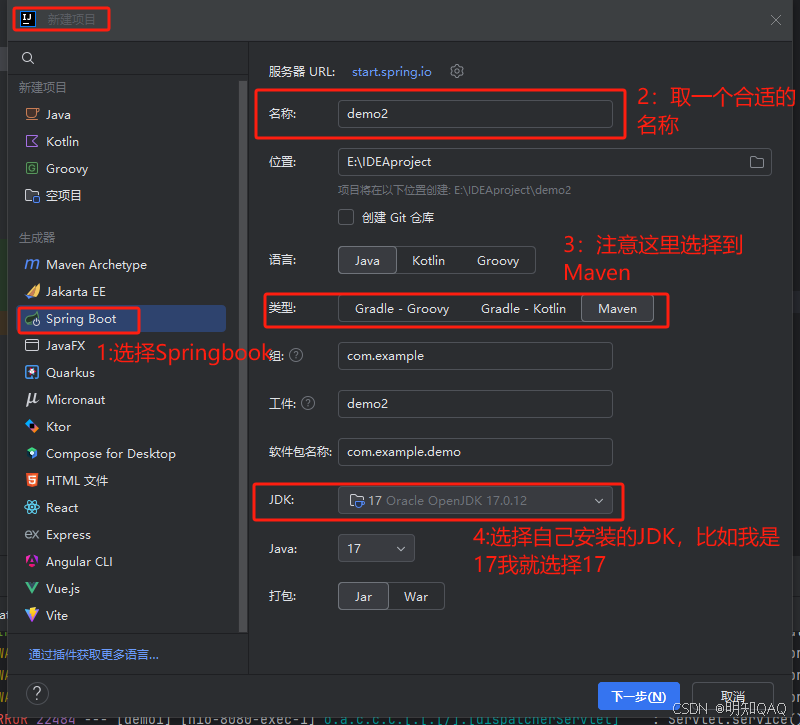This screenshot has height=725, width=800.
Task: Click the 组 field com.example
Action: [475, 356]
